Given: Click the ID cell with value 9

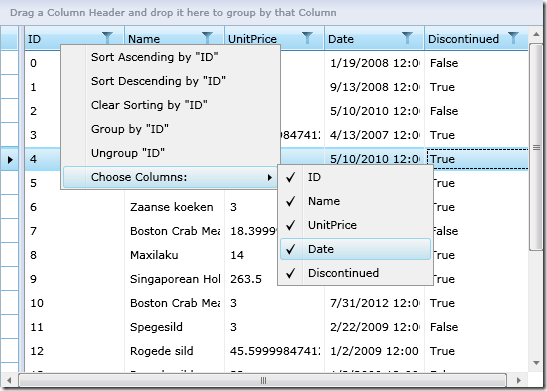Looking at the screenshot, I should tap(75, 279).
